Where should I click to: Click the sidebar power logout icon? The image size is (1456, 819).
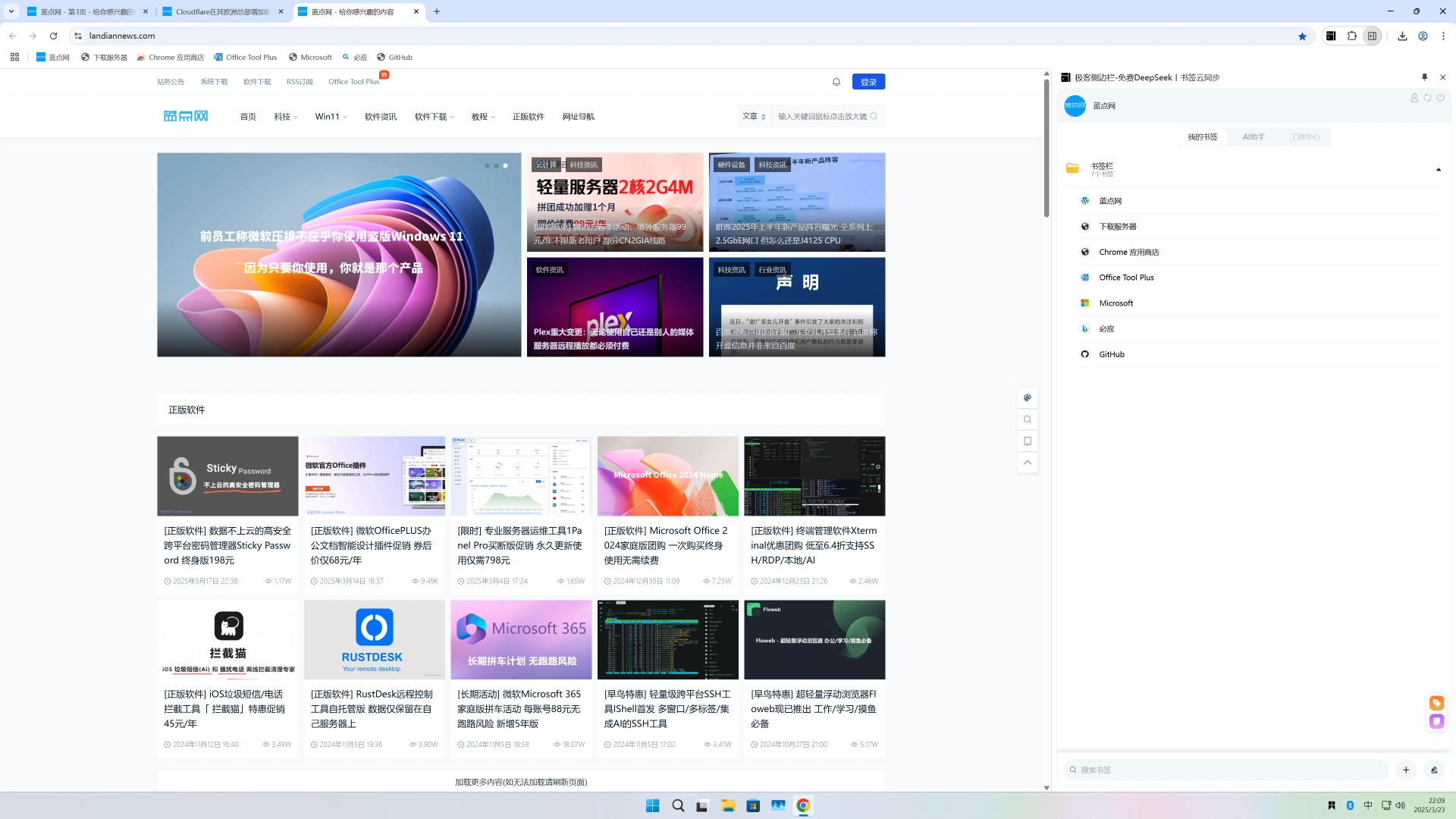[1440, 98]
